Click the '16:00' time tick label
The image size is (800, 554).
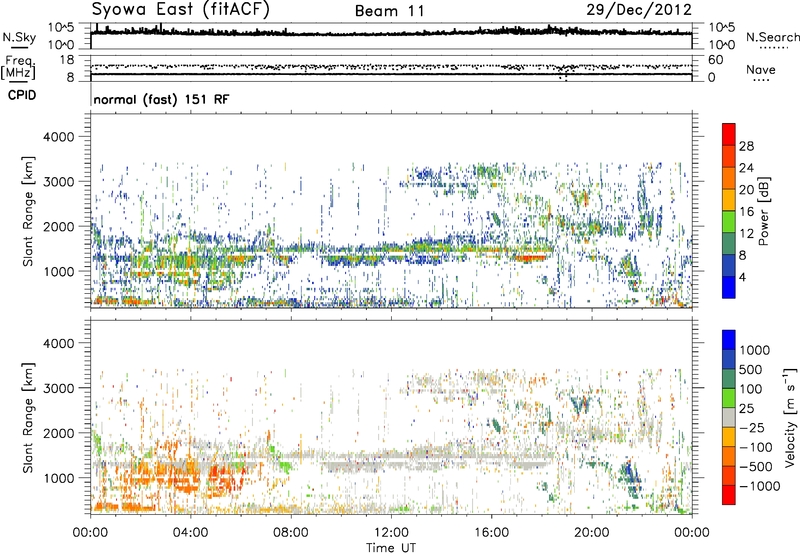pos(491,533)
